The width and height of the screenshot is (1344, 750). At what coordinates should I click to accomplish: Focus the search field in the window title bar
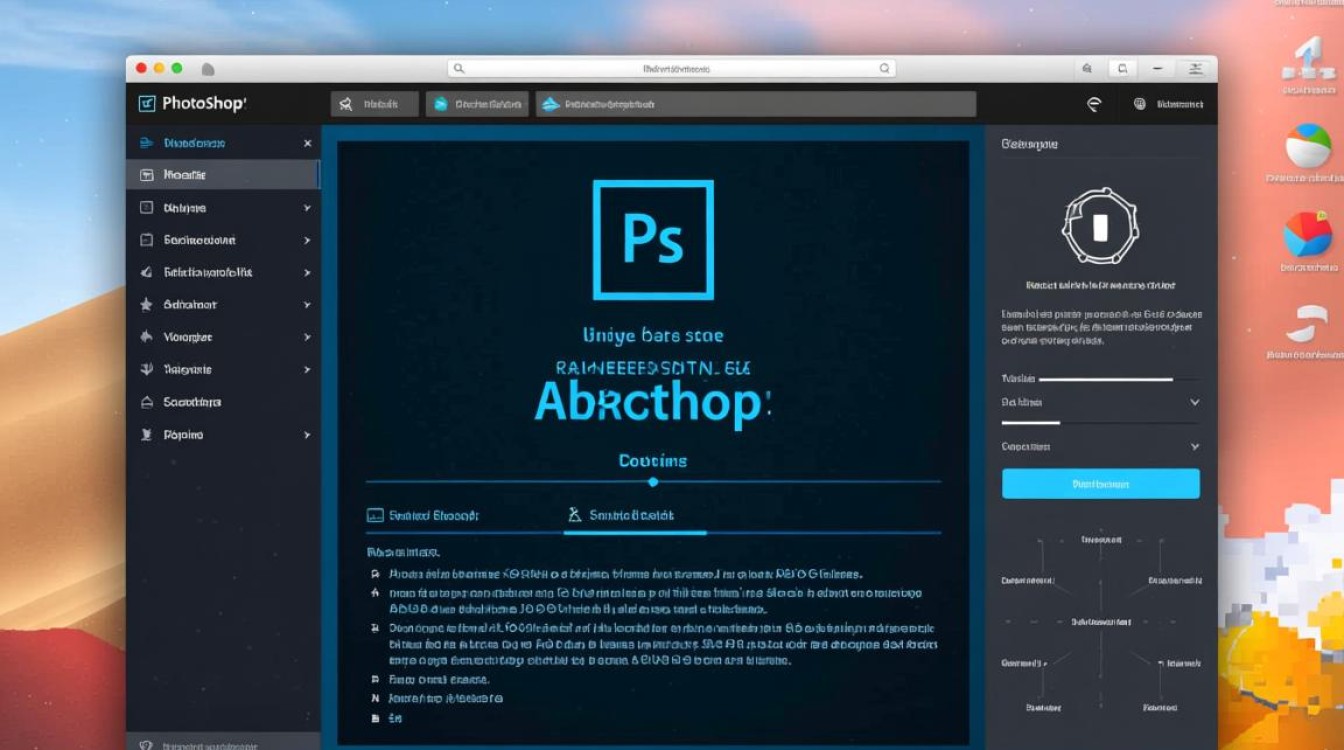(671, 69)
